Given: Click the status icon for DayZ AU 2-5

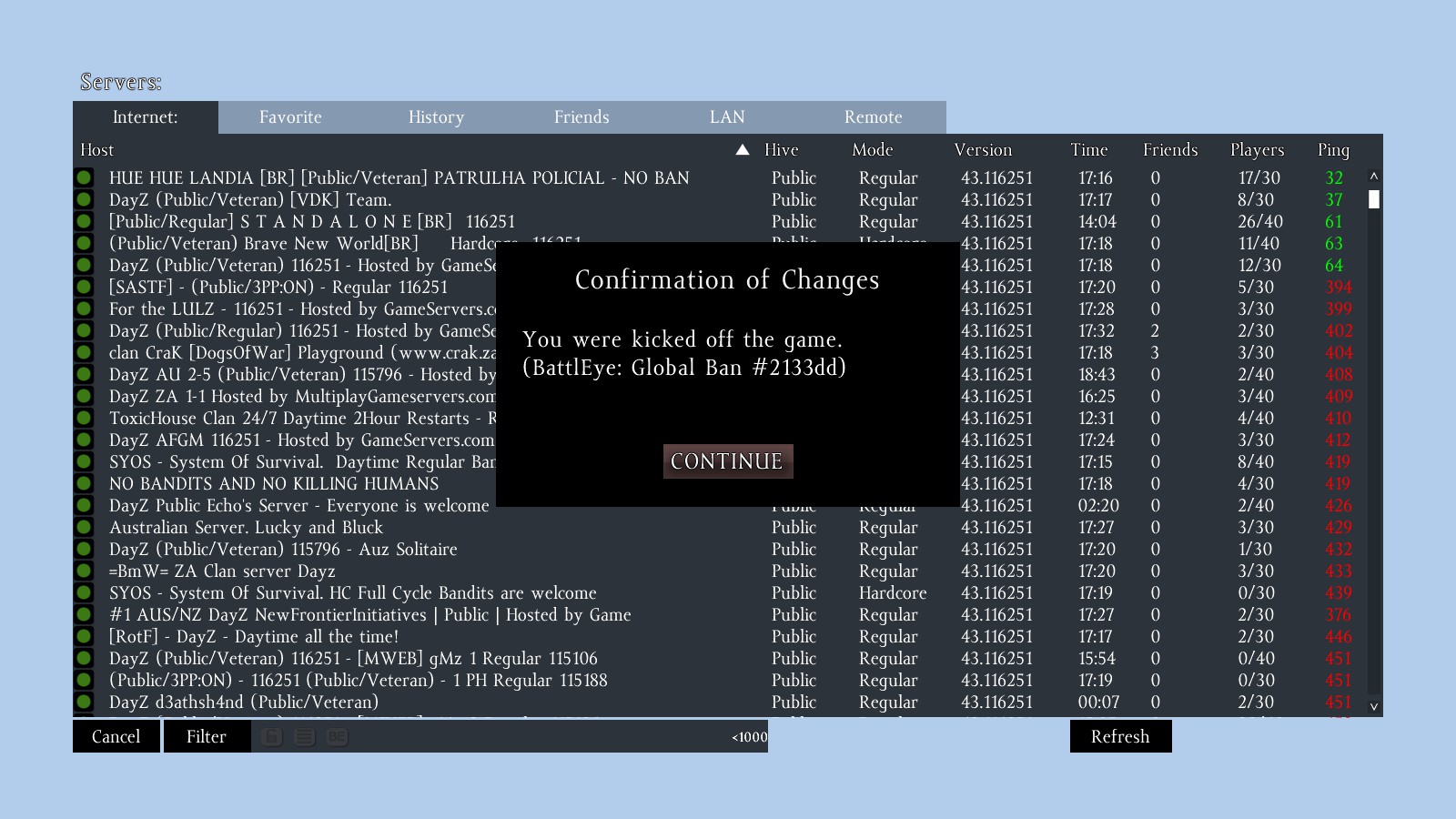Looking at the screenshot, I should [x=84, y=374].
